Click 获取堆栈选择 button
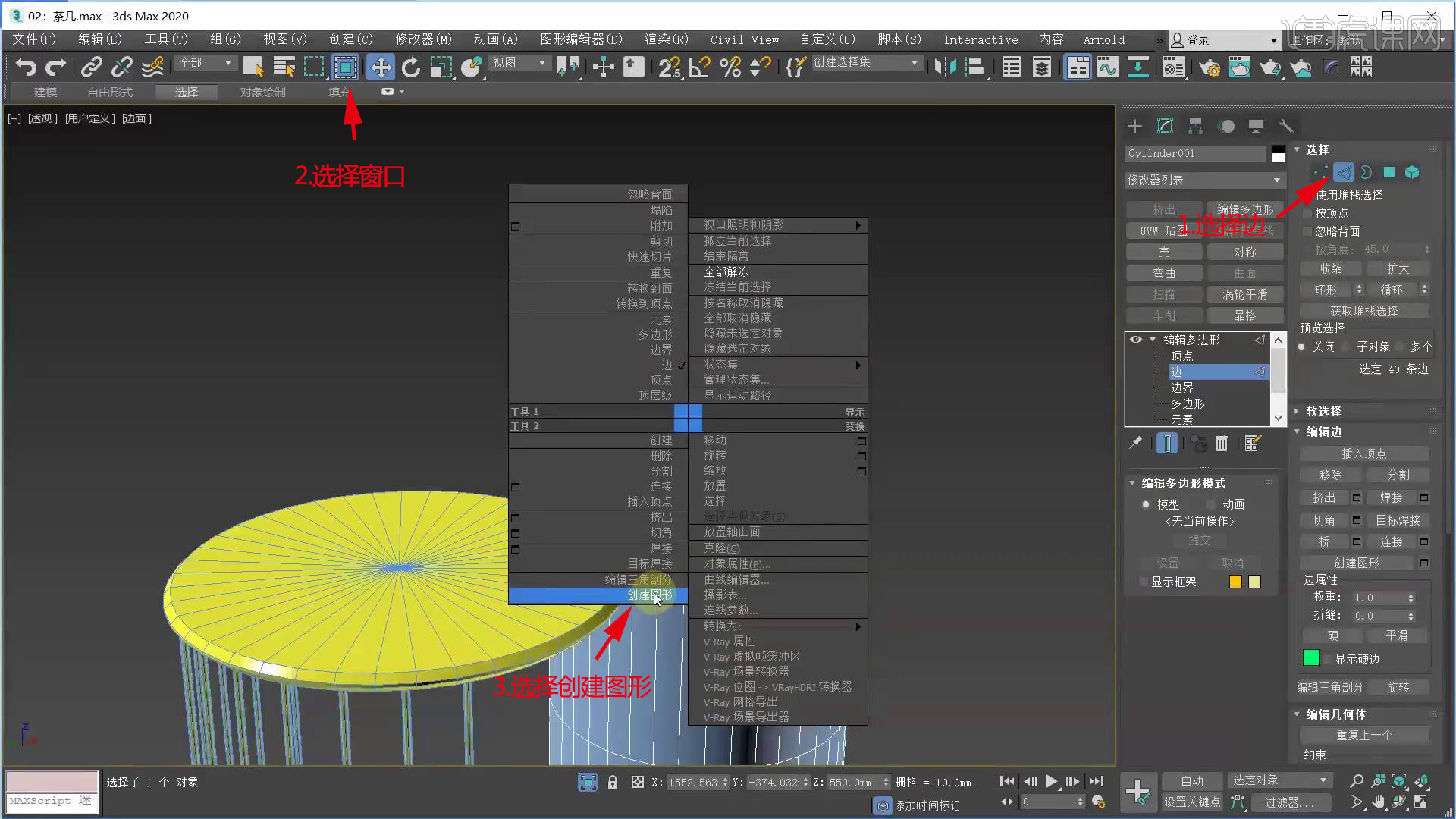1456x819 pixels. click(x=1364, y=311)
